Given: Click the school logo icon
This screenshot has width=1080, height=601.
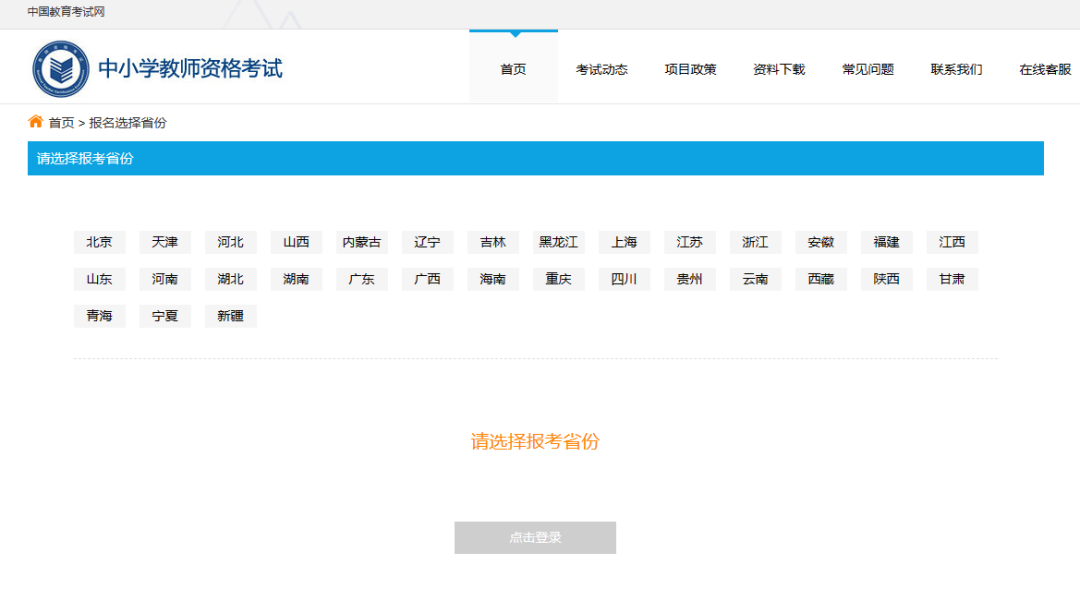Looking at the screenshot, I should (x=60, y=66).
